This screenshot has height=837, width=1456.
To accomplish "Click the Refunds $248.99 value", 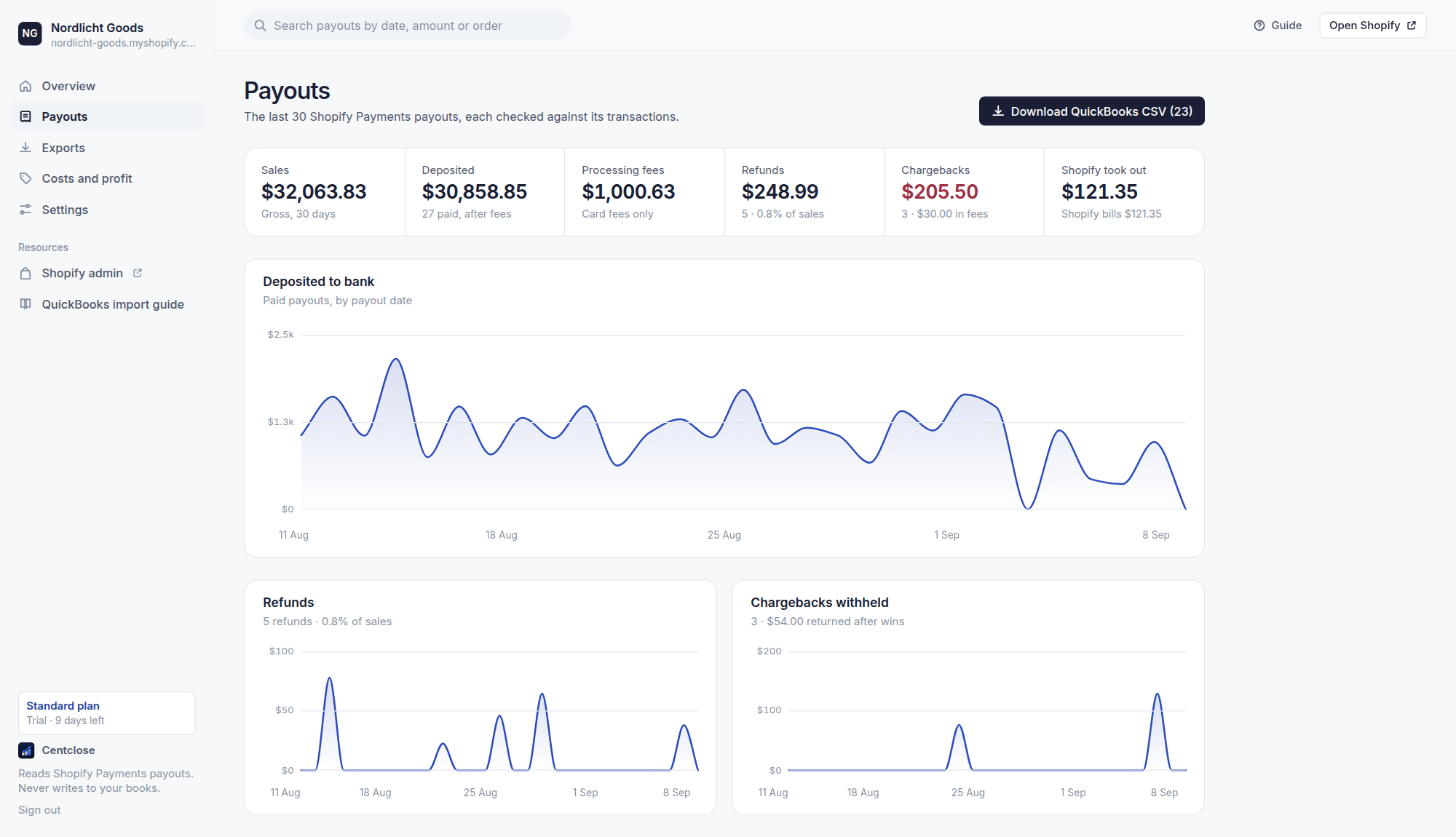I will 780,191.
